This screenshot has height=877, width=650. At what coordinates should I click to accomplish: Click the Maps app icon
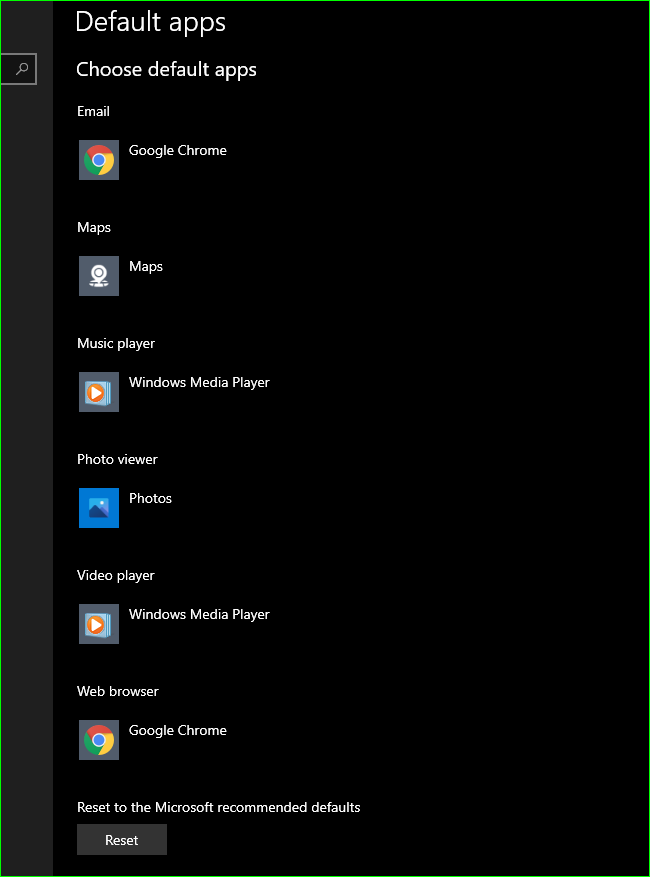pyautogui.click(x=99, y=276)
